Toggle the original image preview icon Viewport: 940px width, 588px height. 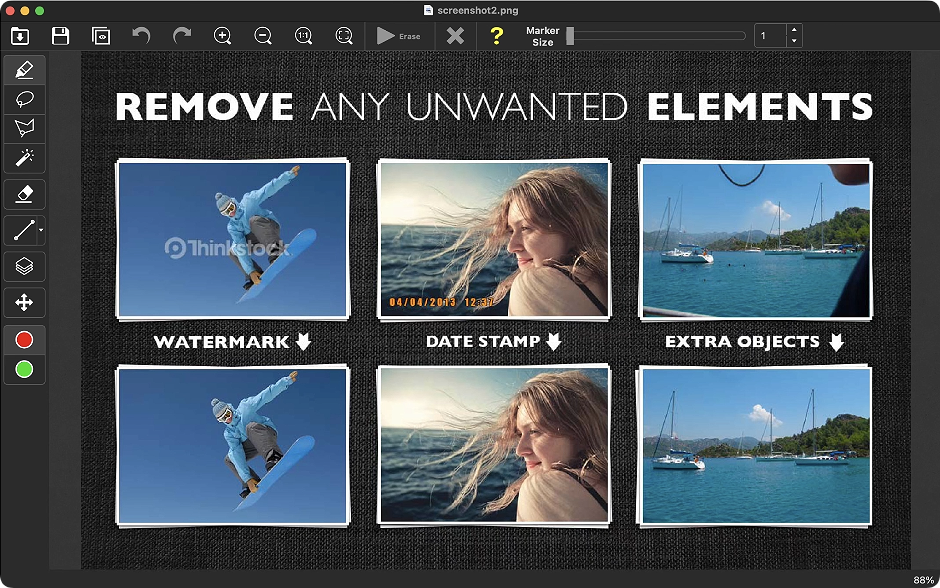coord(101,36)
